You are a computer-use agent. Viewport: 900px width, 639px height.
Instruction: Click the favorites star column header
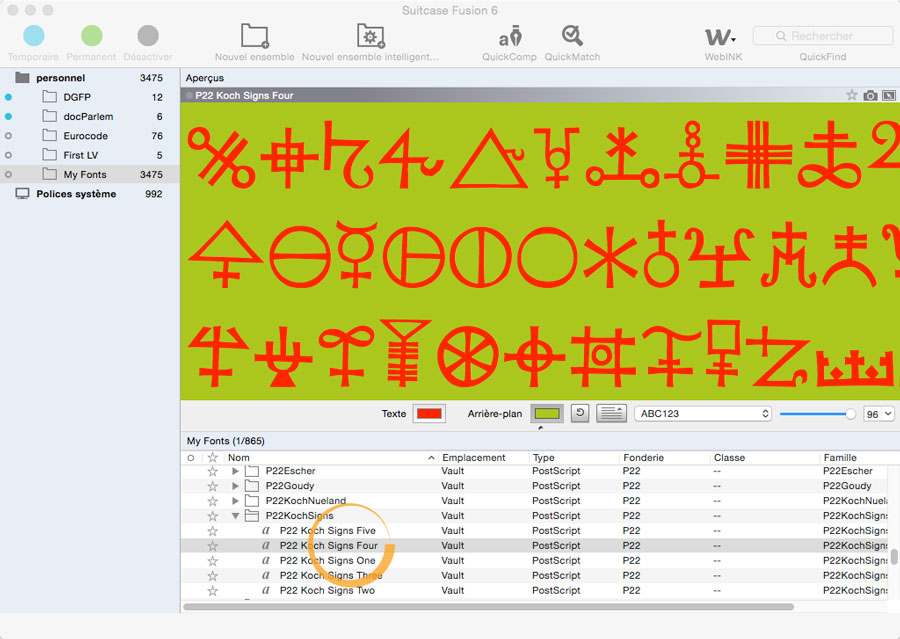tap(212, 458)
